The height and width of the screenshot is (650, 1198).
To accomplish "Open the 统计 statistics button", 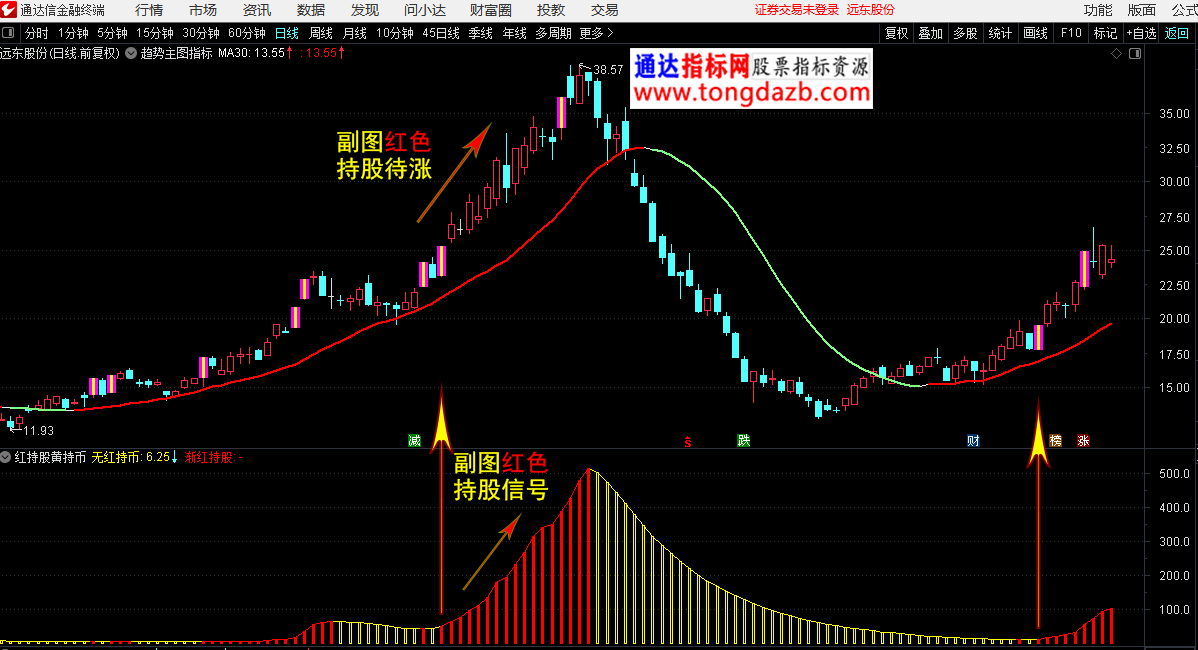I will (1000, 33).
